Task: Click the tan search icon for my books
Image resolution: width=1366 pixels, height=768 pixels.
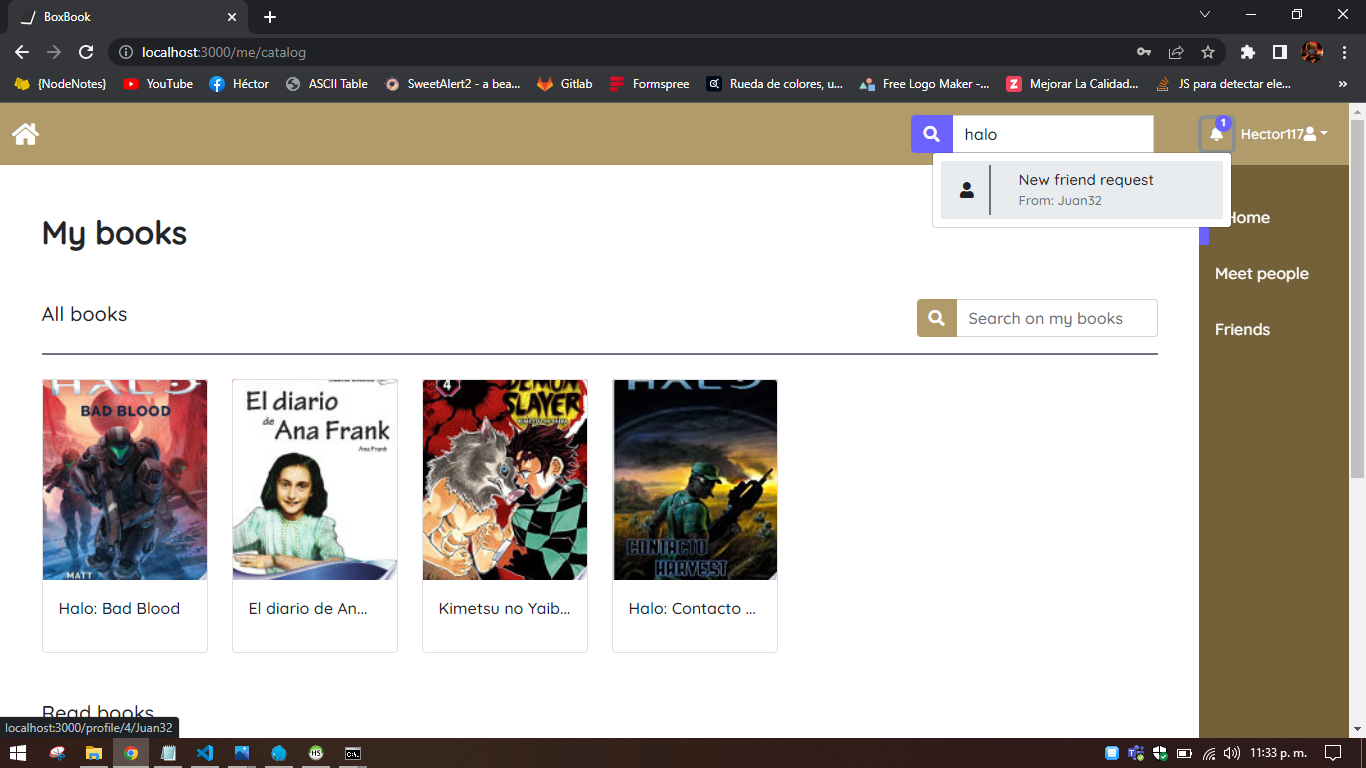Action: pos(937,318)
